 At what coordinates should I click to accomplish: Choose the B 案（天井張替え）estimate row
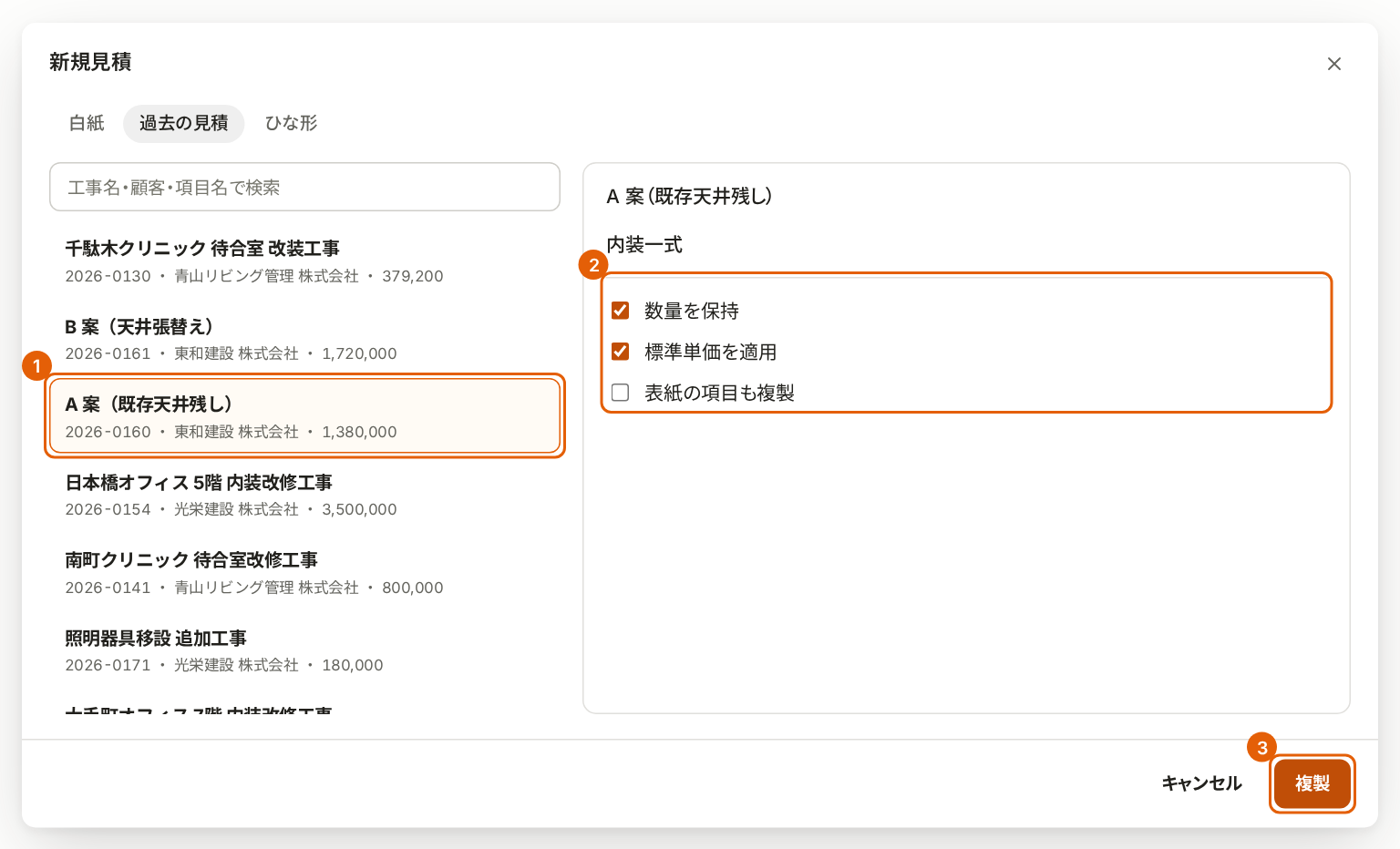(x=304, y=339)
